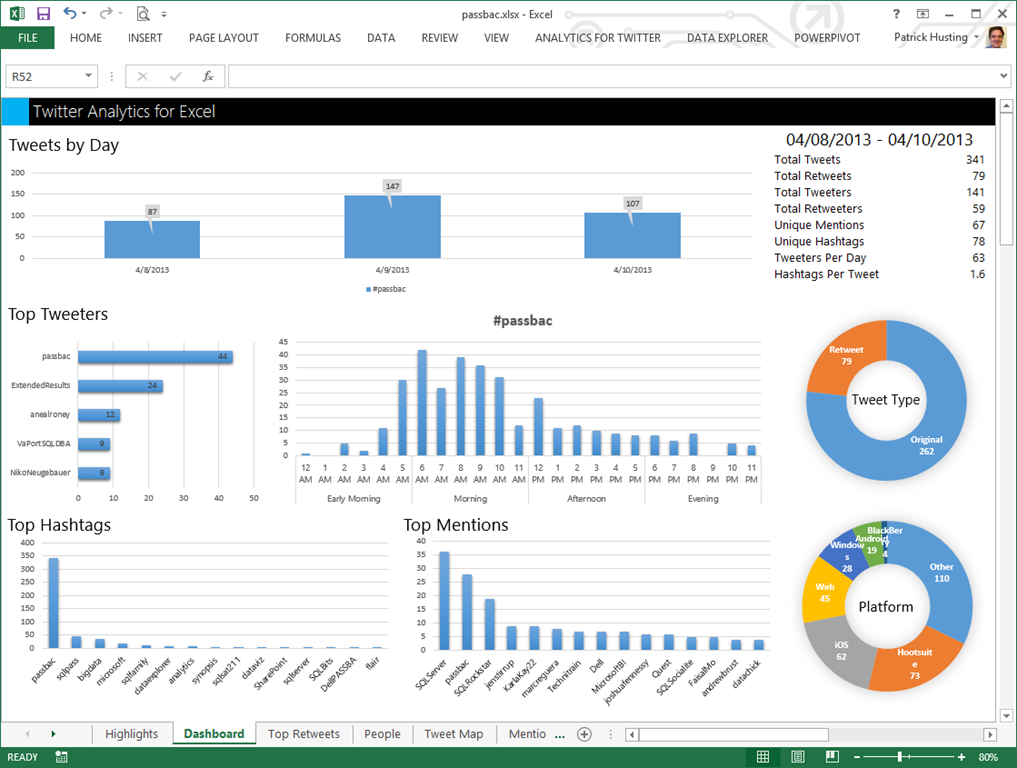The image size is (1017, 768).
Task: Click the horizontal scrollbar thumb
Action: [x=734, y=734]
